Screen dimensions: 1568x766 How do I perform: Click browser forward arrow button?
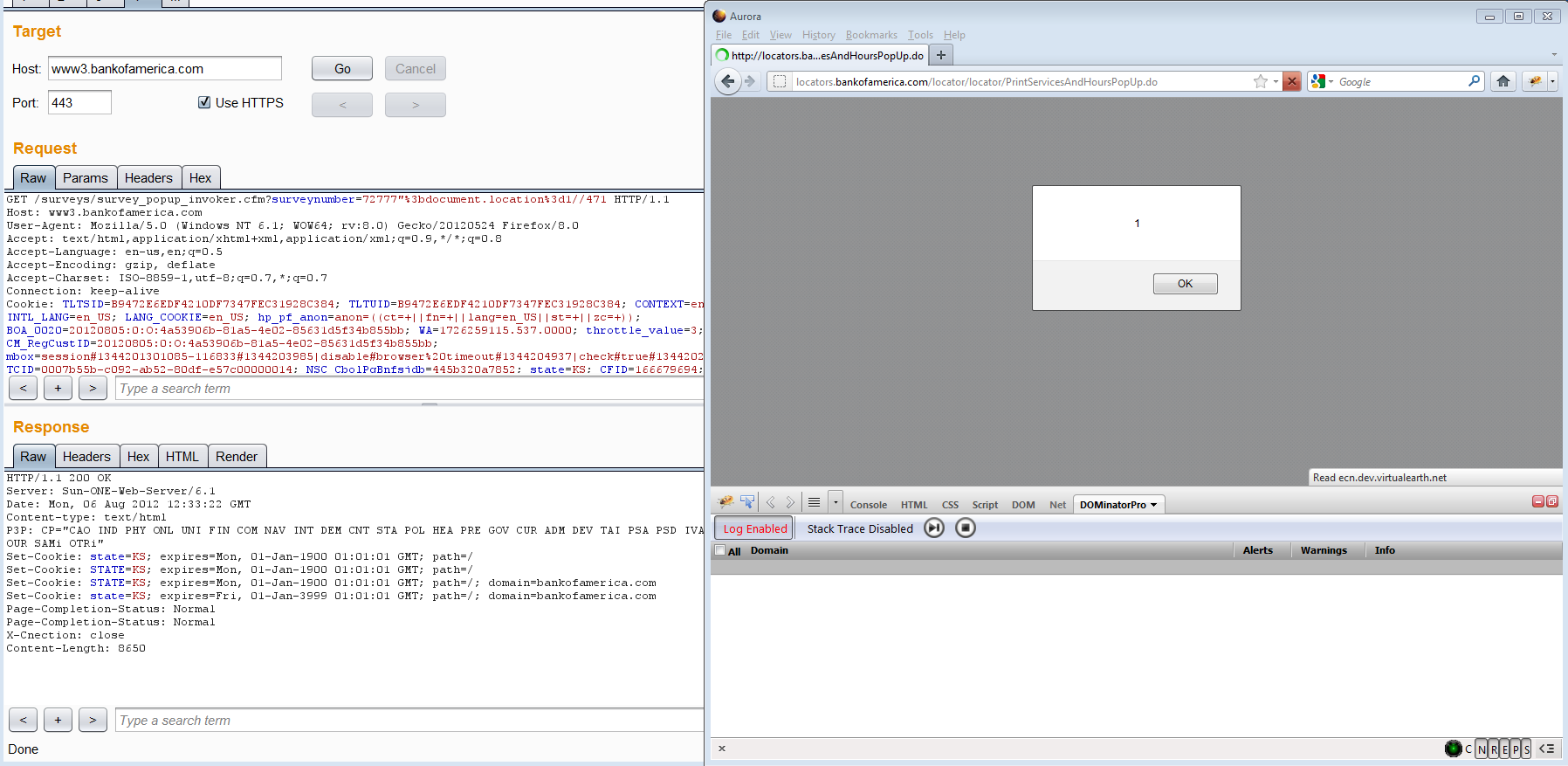[x=750, y=81]
